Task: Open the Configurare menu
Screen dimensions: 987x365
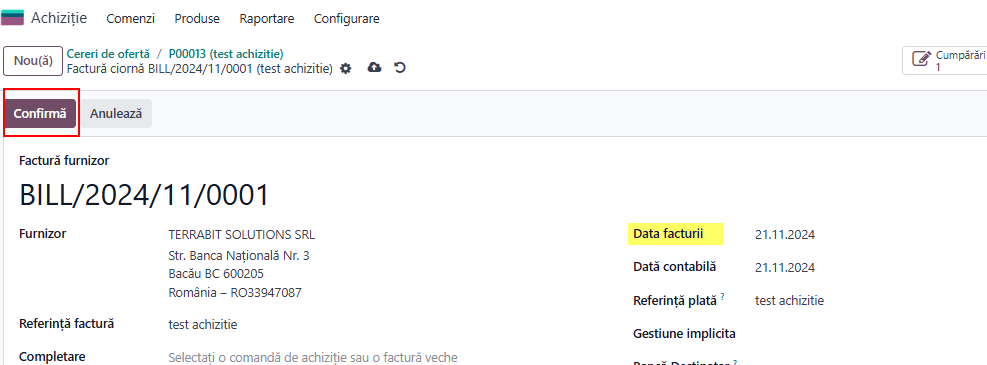Action: (346, 18)
